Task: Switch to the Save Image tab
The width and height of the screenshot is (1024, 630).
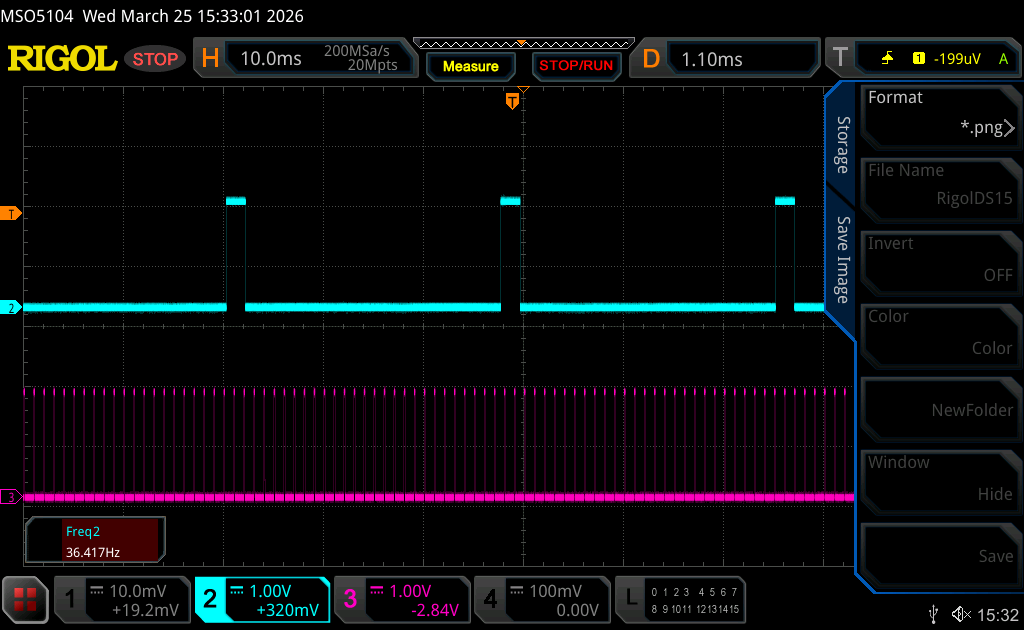Action: click(x=842, y=260)
